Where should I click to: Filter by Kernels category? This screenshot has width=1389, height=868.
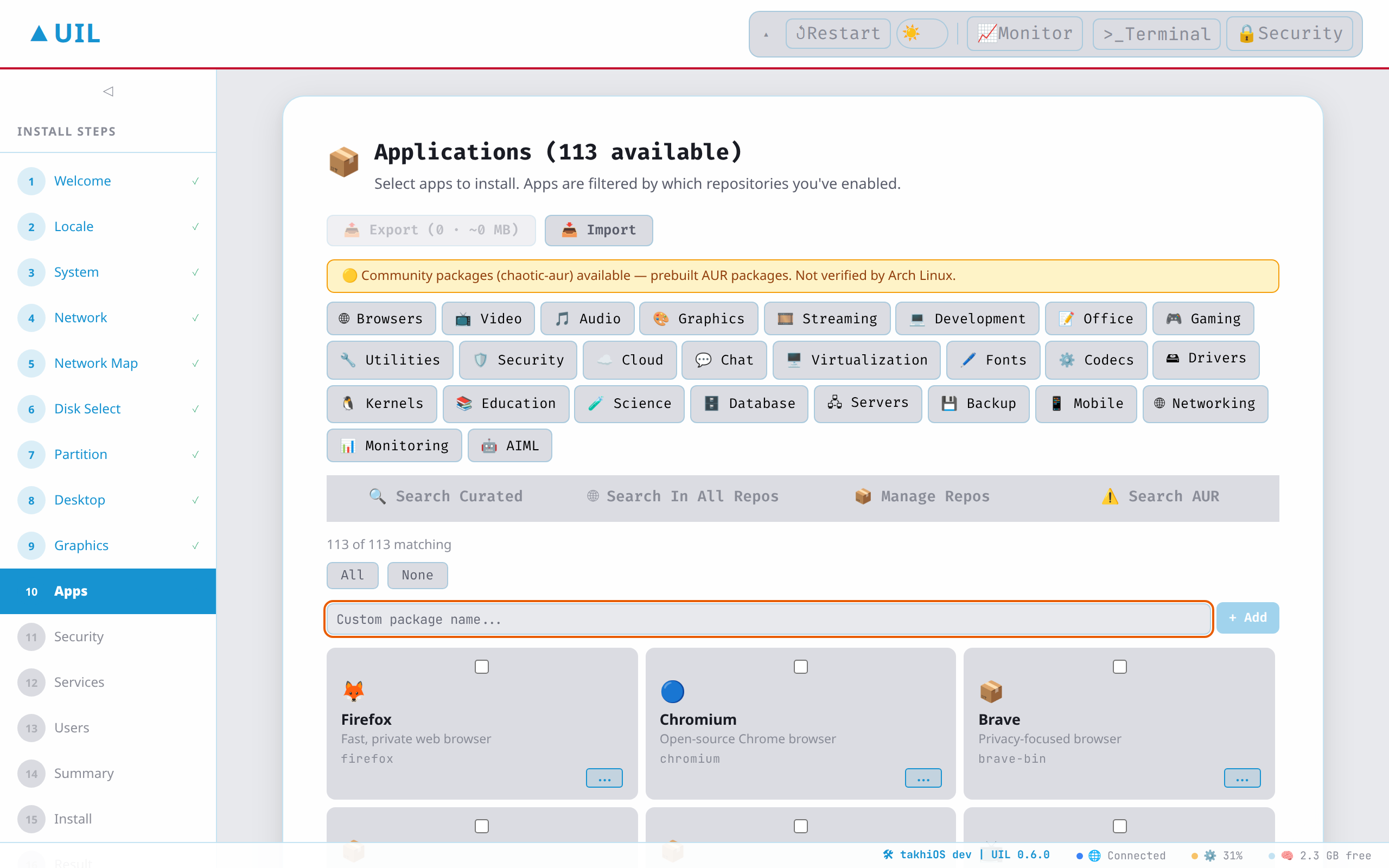381,404
